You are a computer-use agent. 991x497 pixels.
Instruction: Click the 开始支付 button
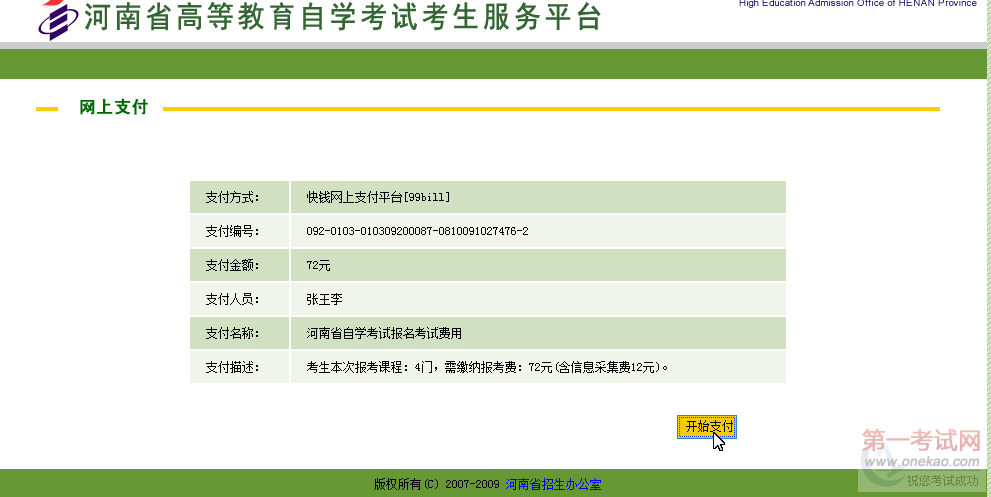(x=707, y=427)
